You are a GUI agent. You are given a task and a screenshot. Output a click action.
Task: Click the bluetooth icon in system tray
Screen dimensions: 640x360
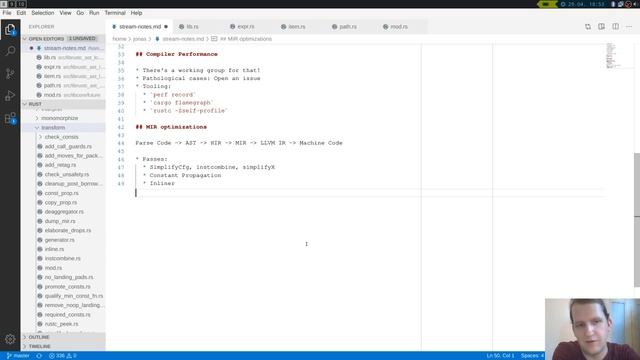613,4
